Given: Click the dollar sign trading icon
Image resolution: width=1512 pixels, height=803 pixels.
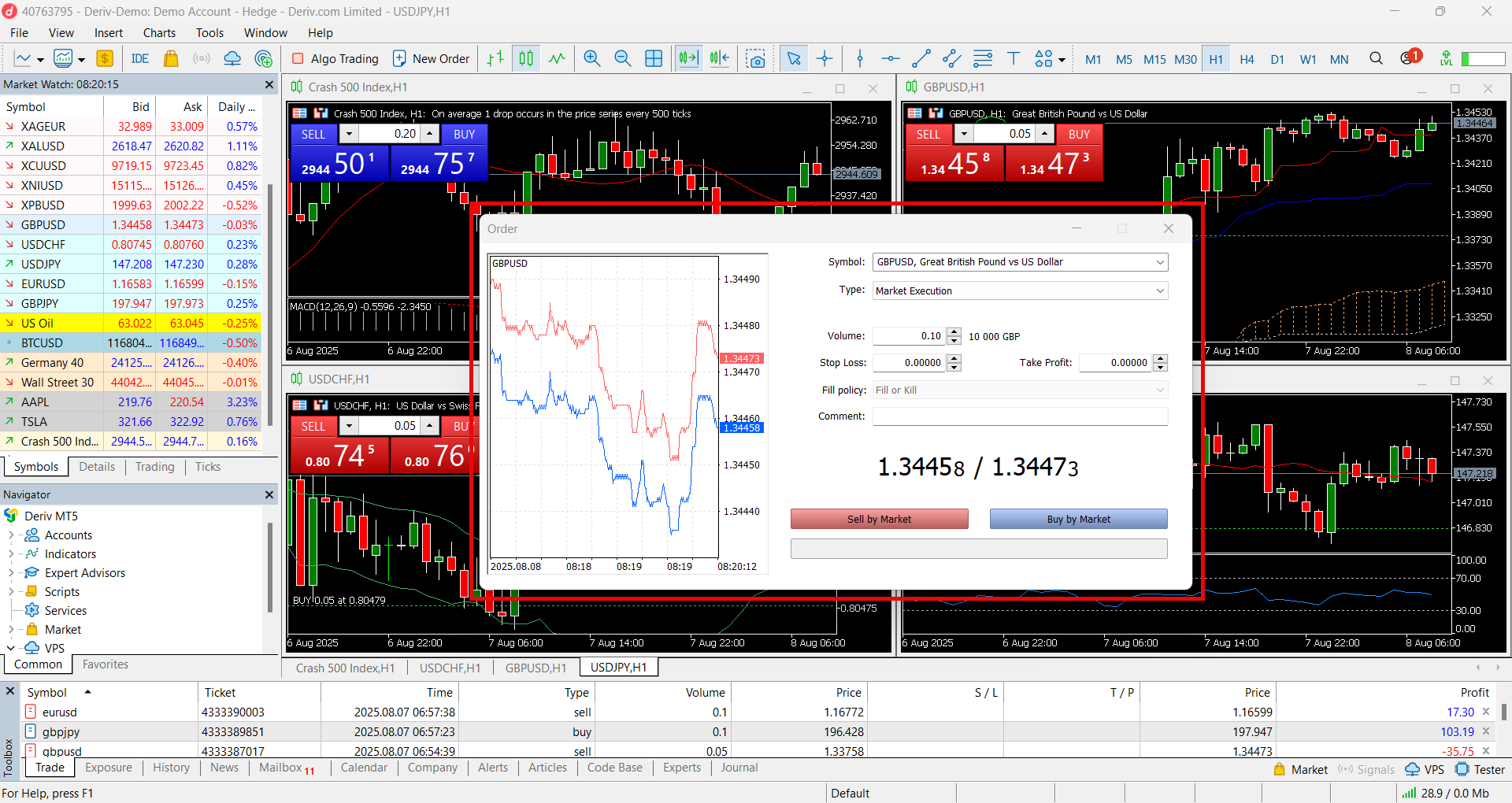Looking at the screenshot, I should (105, 58).
